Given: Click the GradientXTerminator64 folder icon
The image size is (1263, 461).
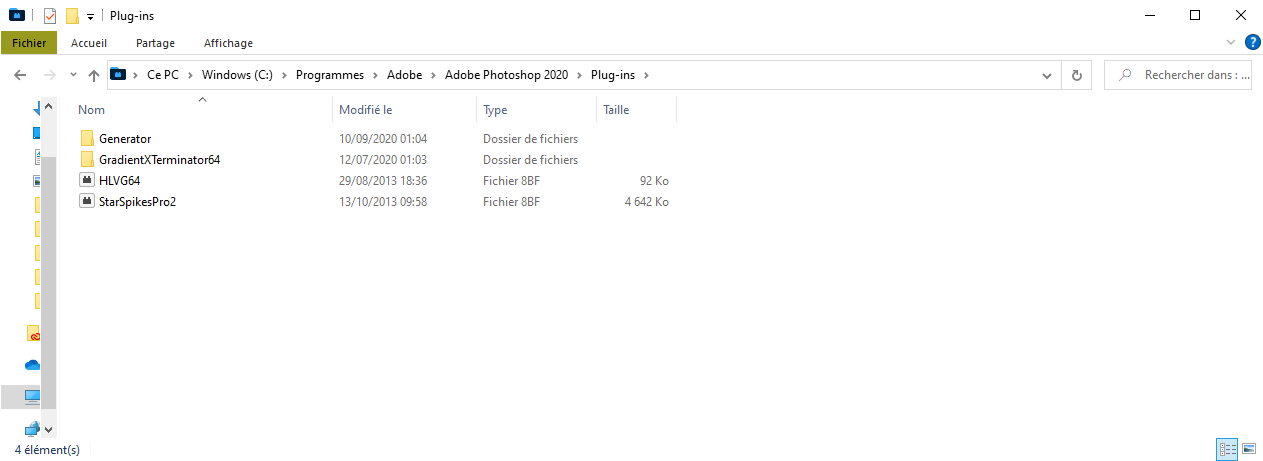Looking at the screenshot, I should pos(87,160).
